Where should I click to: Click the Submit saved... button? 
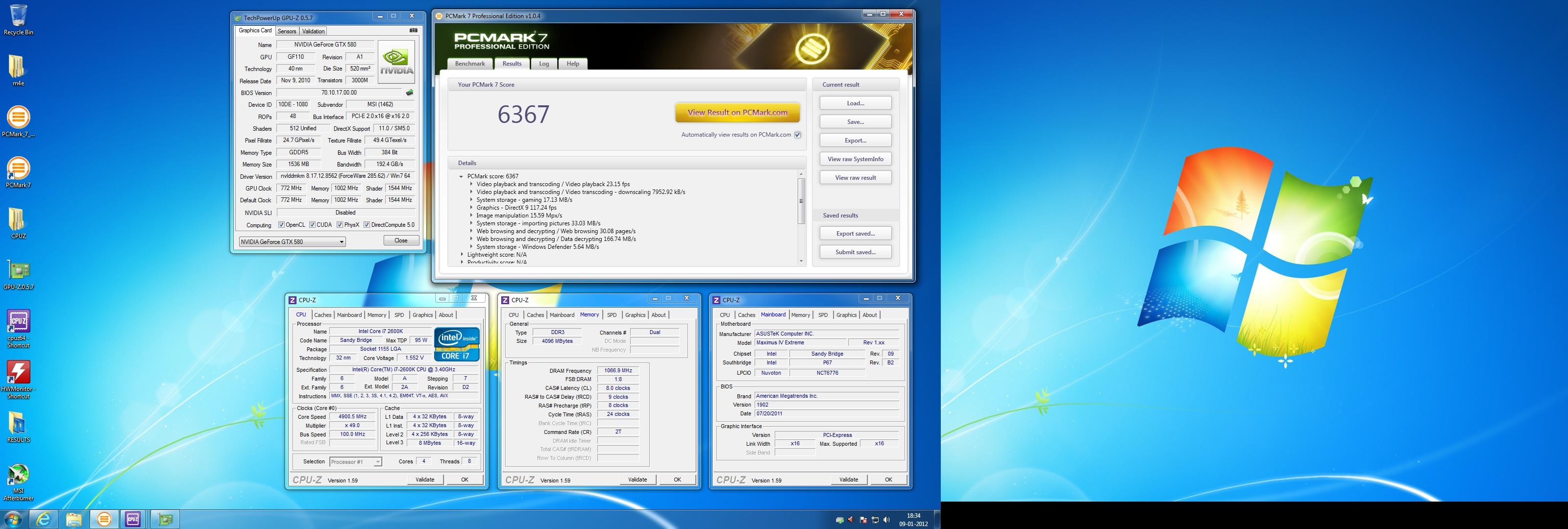(x=855, y=252)
